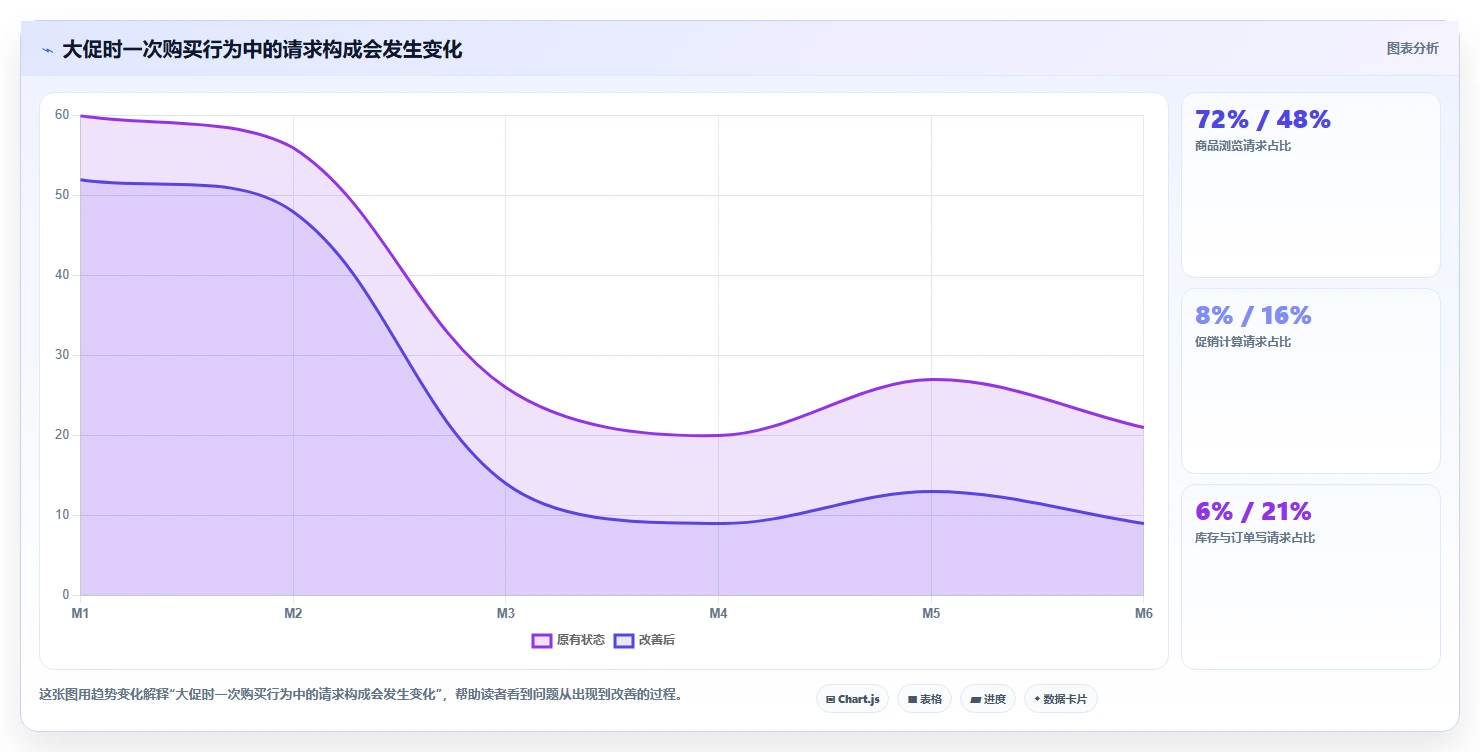Click the M1 x-axis label

[80, 613]
